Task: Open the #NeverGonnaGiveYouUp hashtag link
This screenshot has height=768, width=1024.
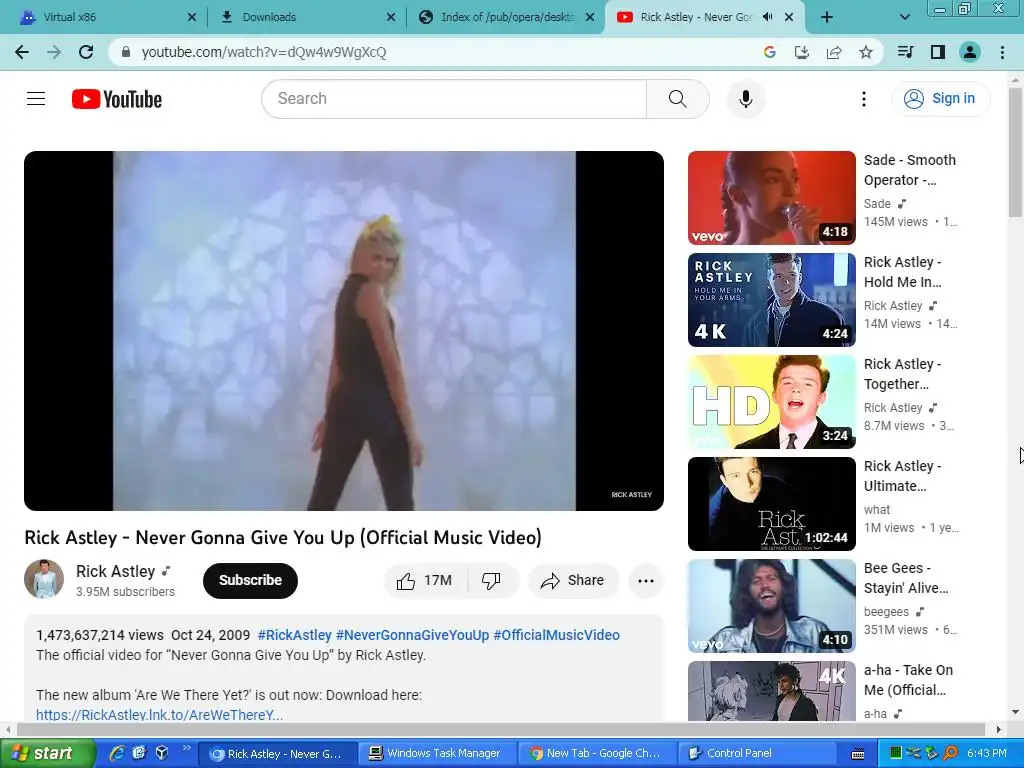Action: (412, 635)
